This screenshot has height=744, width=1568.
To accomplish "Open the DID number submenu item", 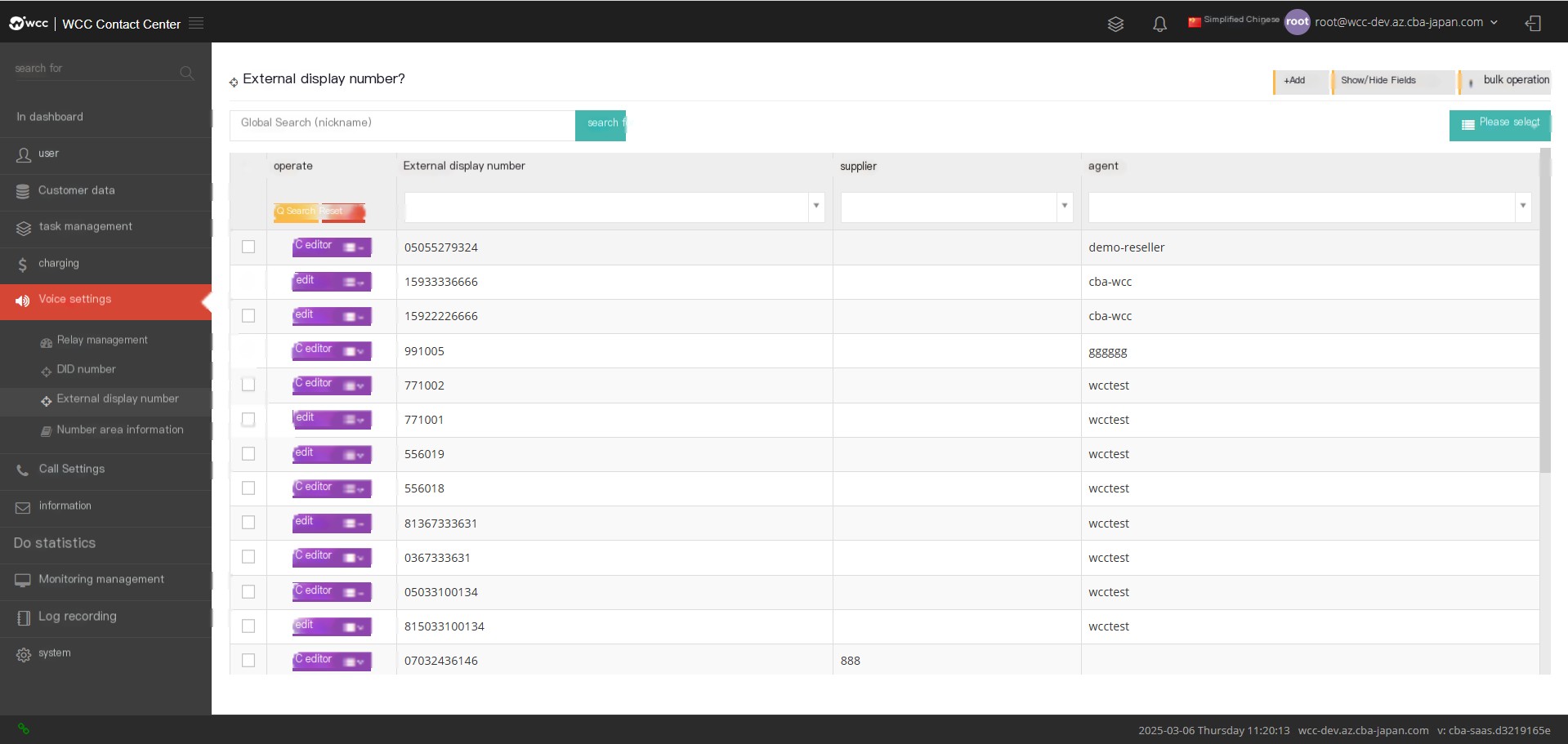I will coord(105,369).
